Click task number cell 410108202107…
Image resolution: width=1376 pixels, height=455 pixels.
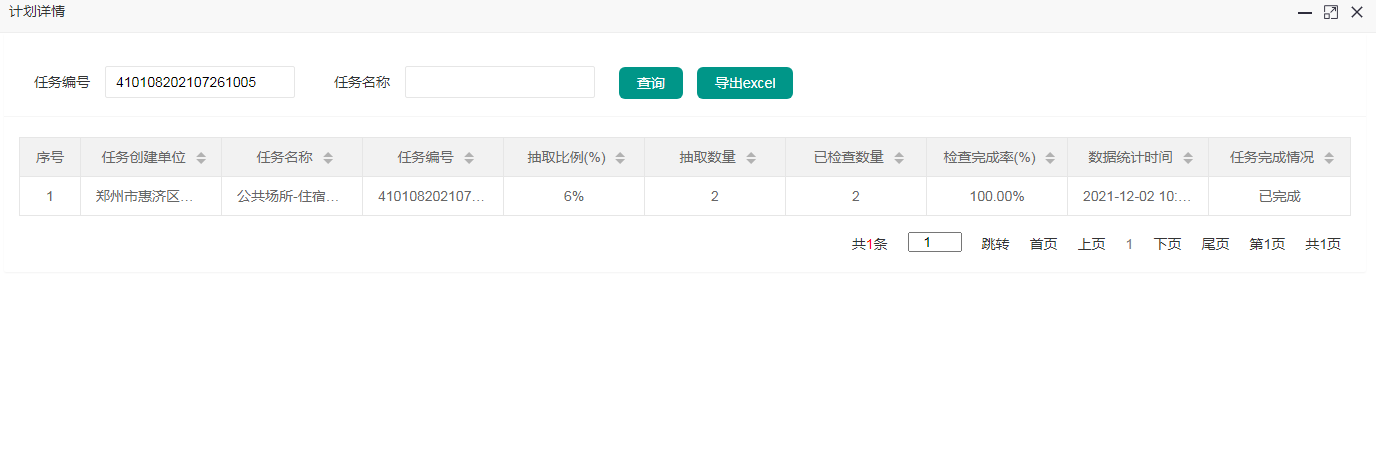coord(433,196)
